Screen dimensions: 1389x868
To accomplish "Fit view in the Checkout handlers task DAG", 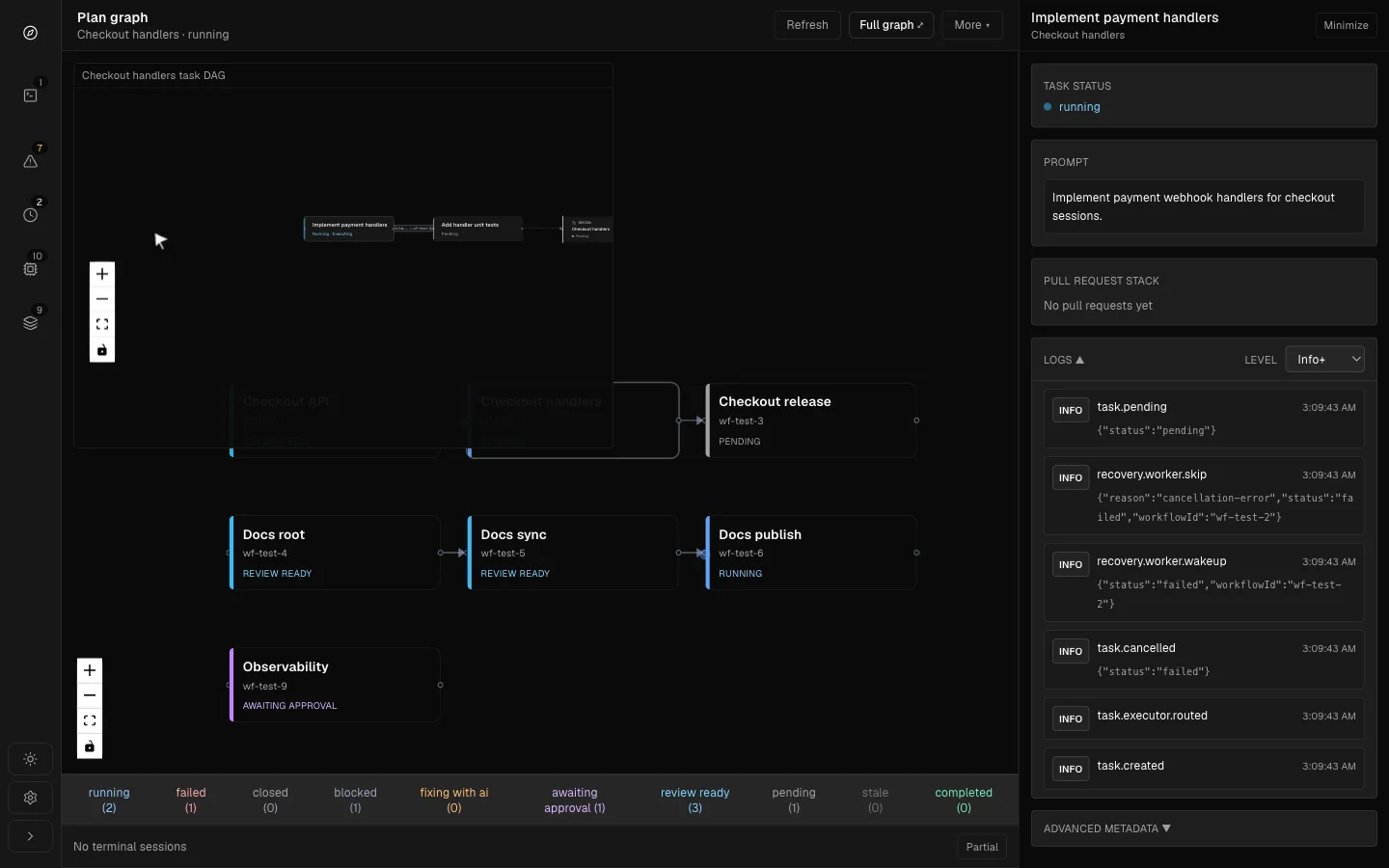I will (x=102, y=324).
